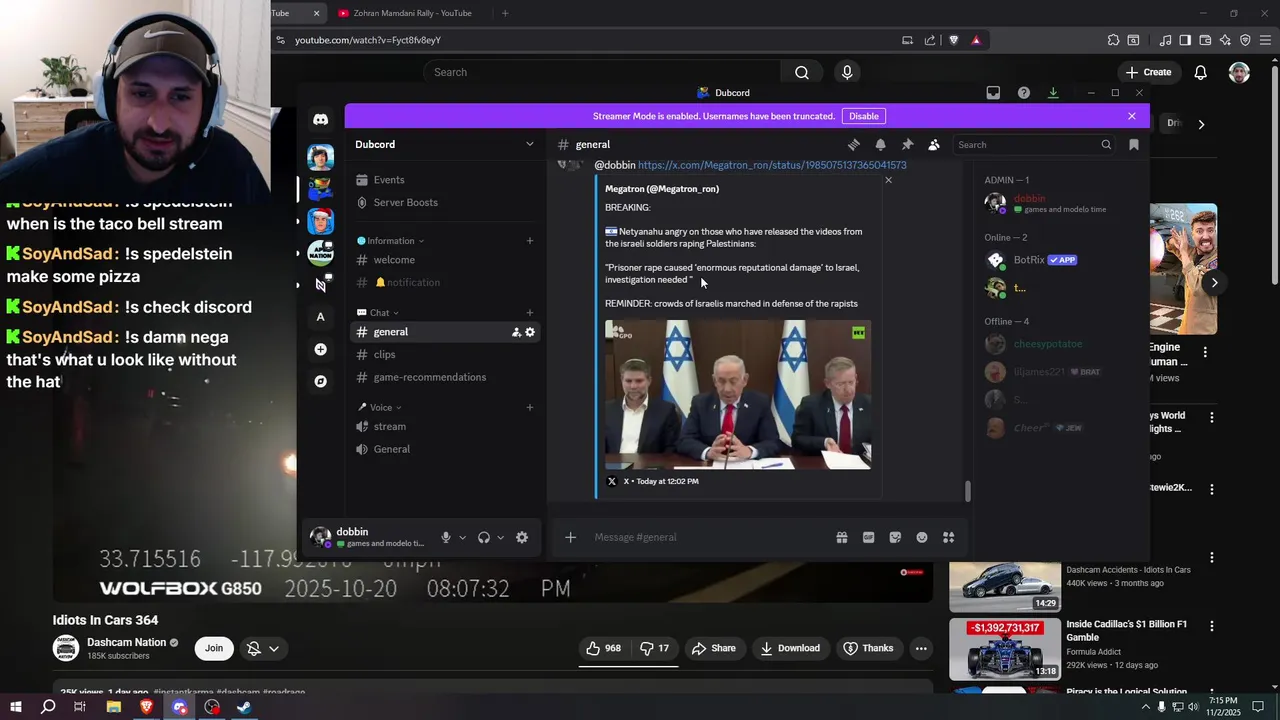Share the Idiots In Cars video
Viewport: 1280px width, 720px height.
coord(714,648)
